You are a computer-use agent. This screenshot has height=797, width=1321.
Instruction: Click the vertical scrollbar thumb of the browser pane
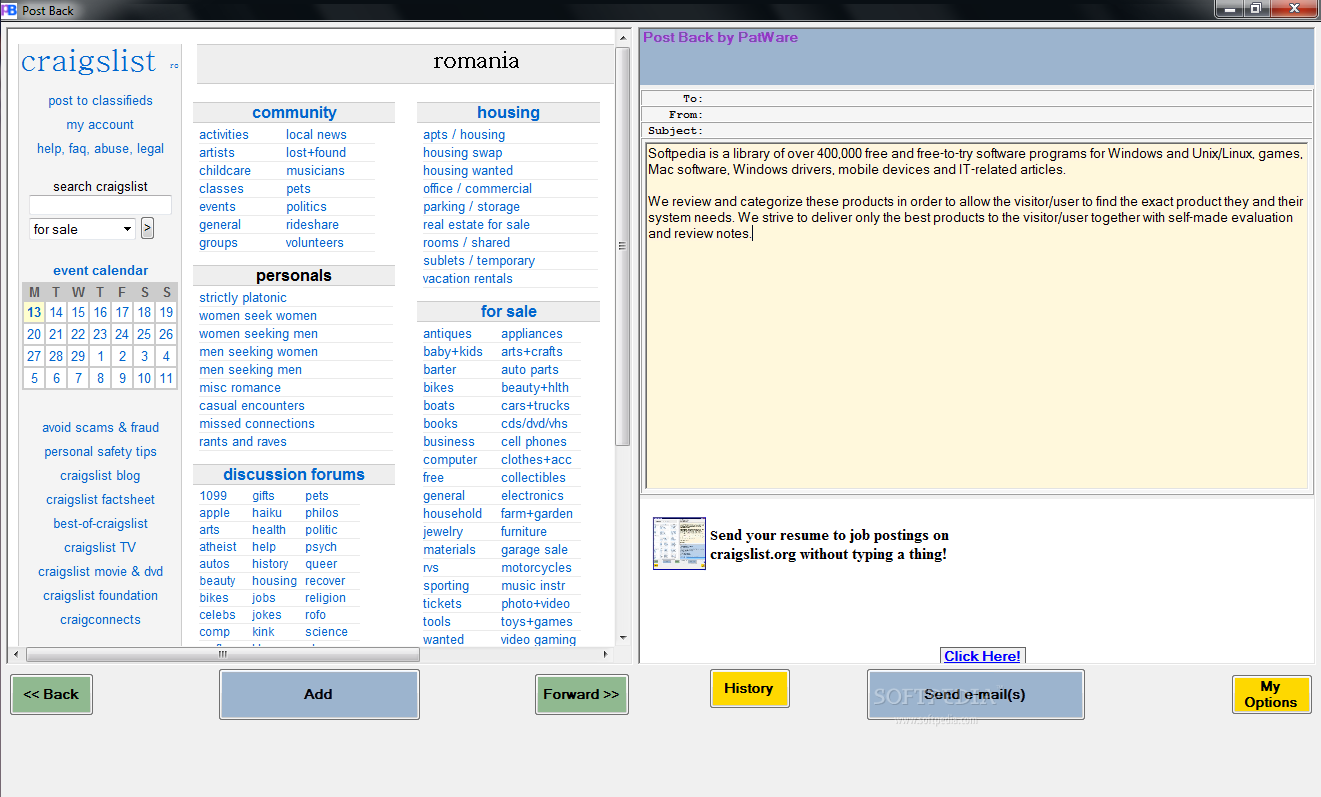click(x=623, y=245)
